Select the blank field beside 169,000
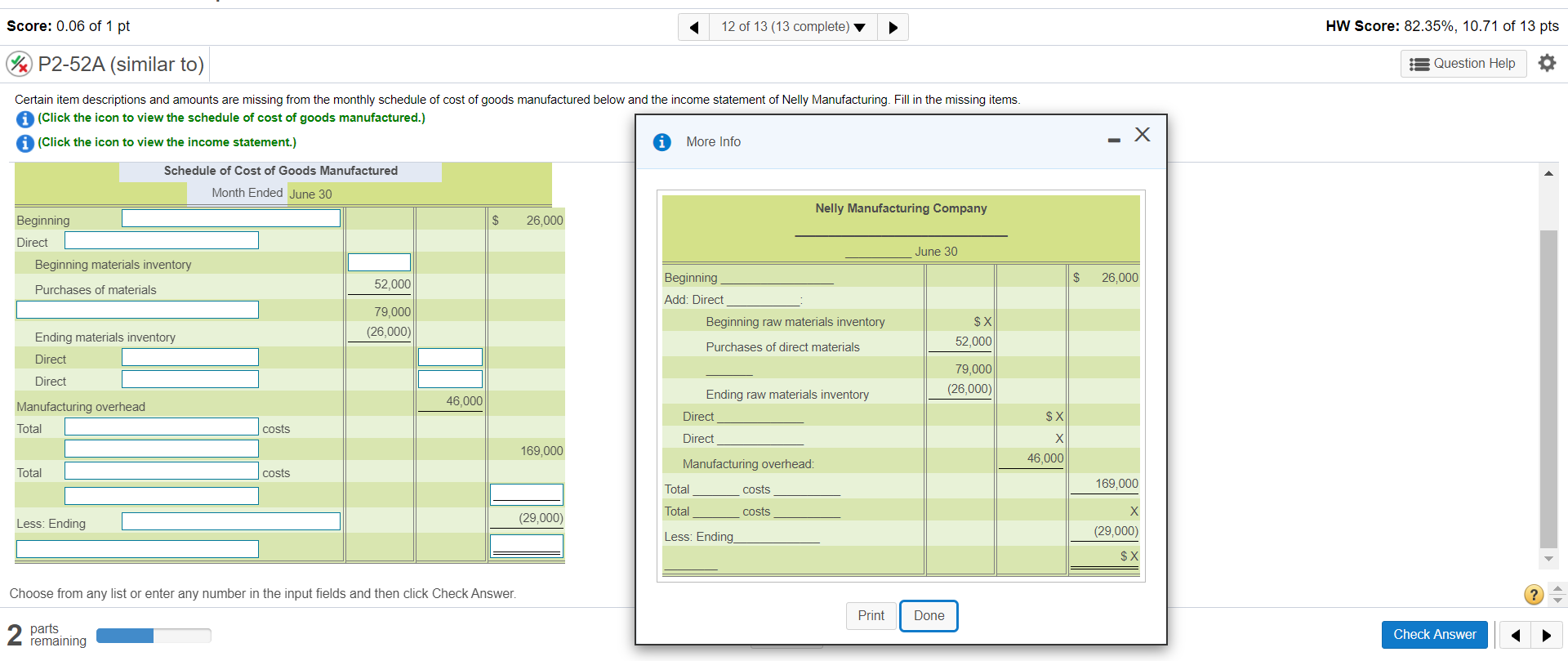Image resolution: width=1568 pixels, height=661 pixels. point(162,449)
